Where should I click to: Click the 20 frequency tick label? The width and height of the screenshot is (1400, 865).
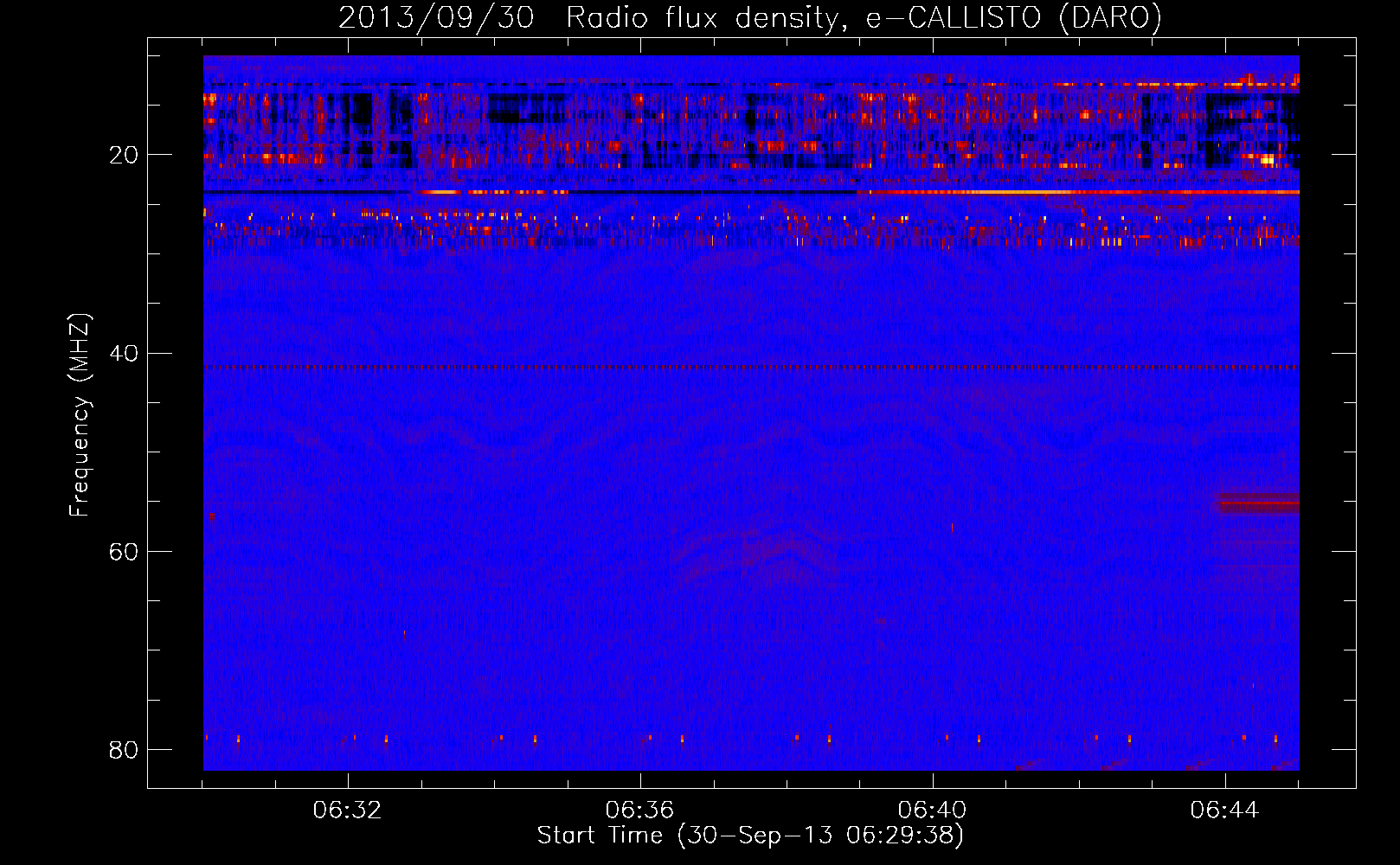[x=124, y=155]
